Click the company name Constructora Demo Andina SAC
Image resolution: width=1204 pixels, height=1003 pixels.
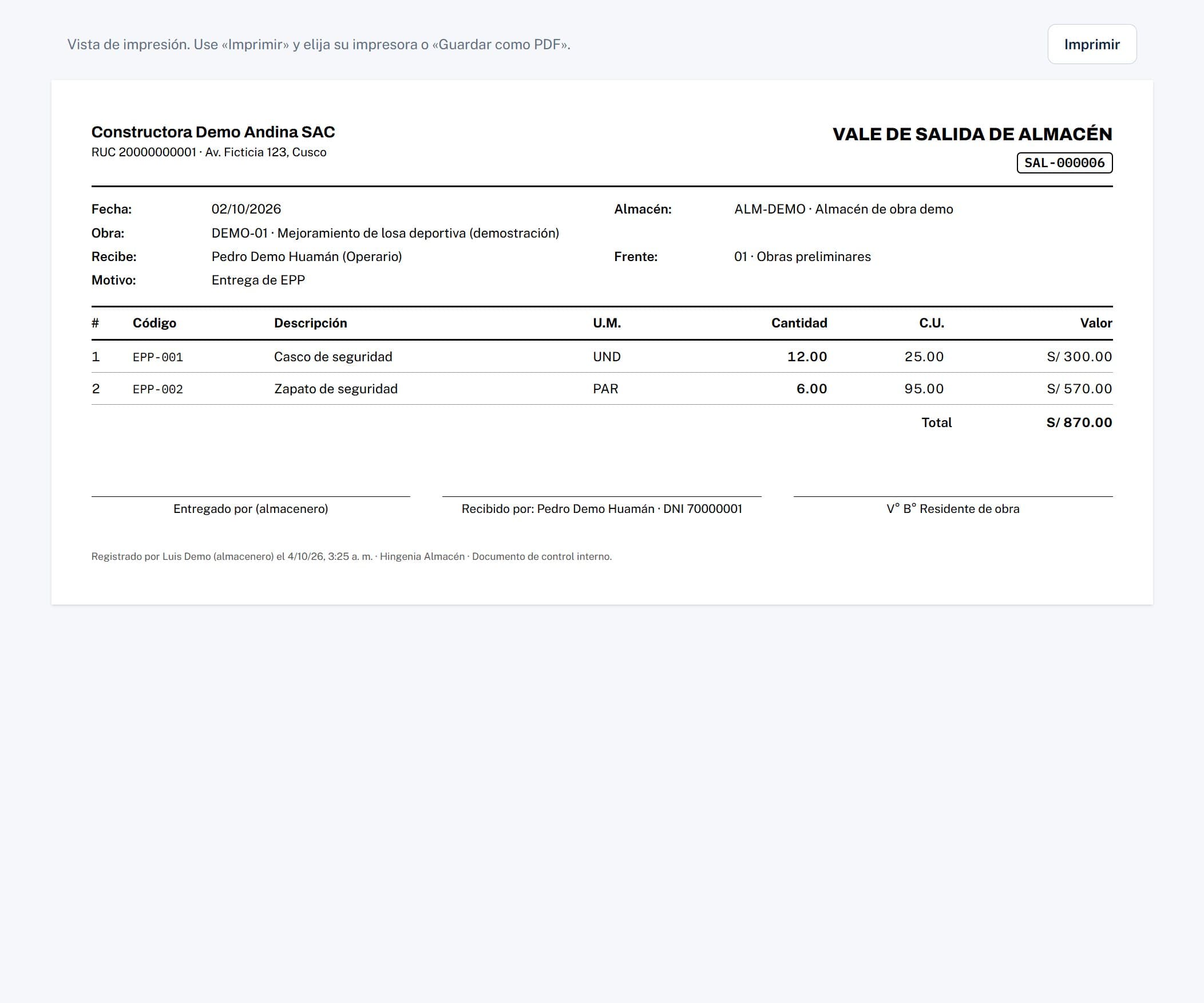pos(213,132)
